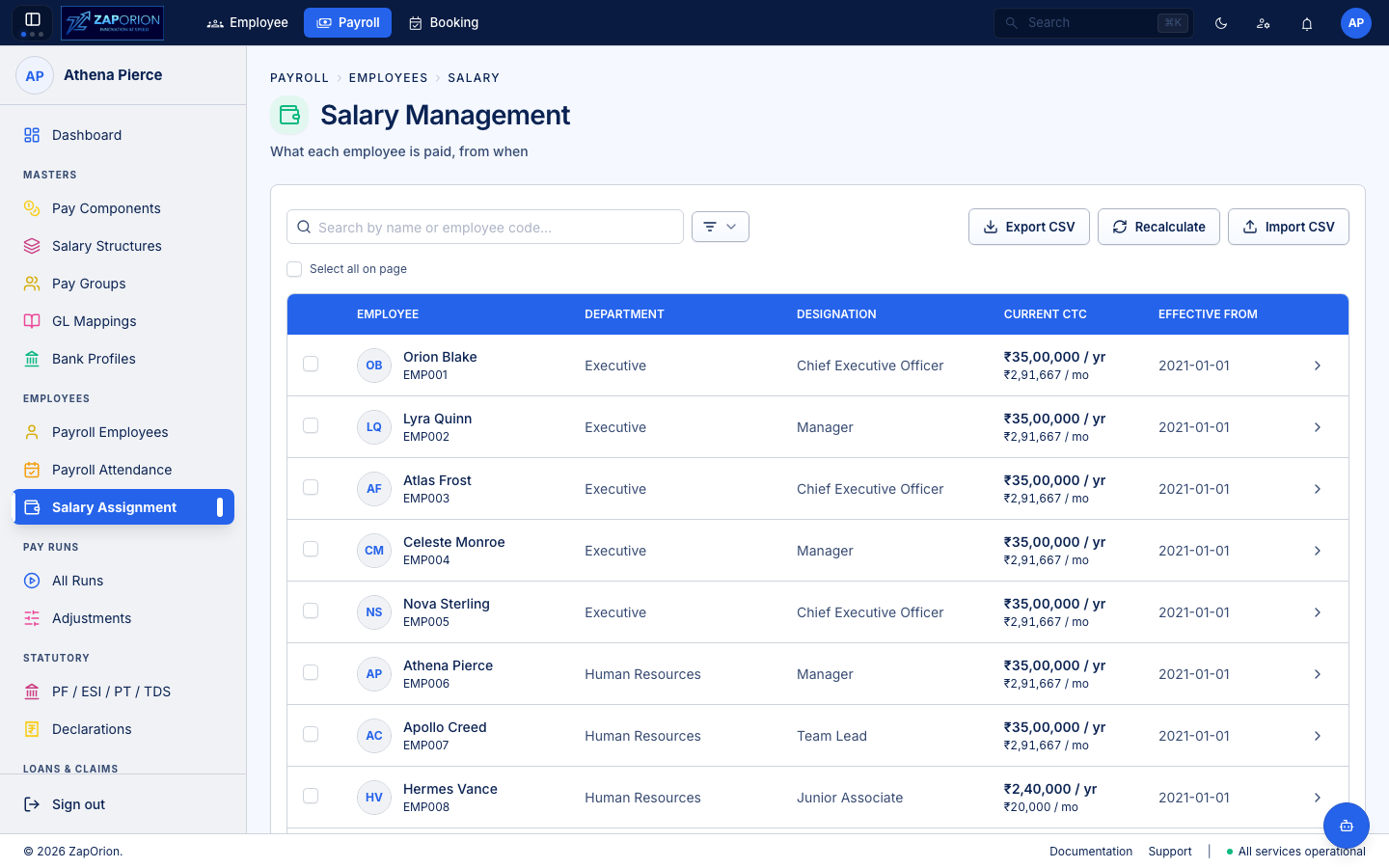1389x868 pixels.
Task: Expand Lyra Quinn row chevron
Action: tap(1318, 427)
